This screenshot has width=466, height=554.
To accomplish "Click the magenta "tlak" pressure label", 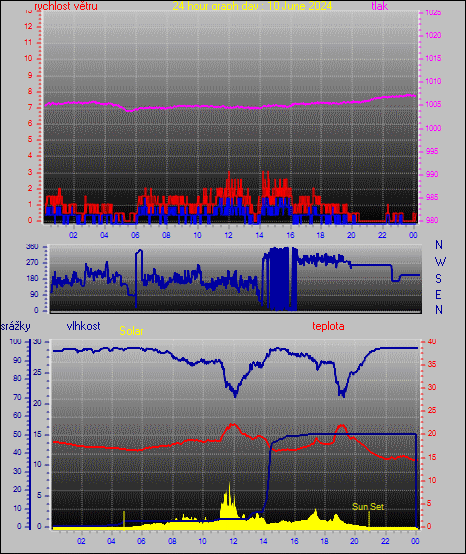I will pos(379,6).
